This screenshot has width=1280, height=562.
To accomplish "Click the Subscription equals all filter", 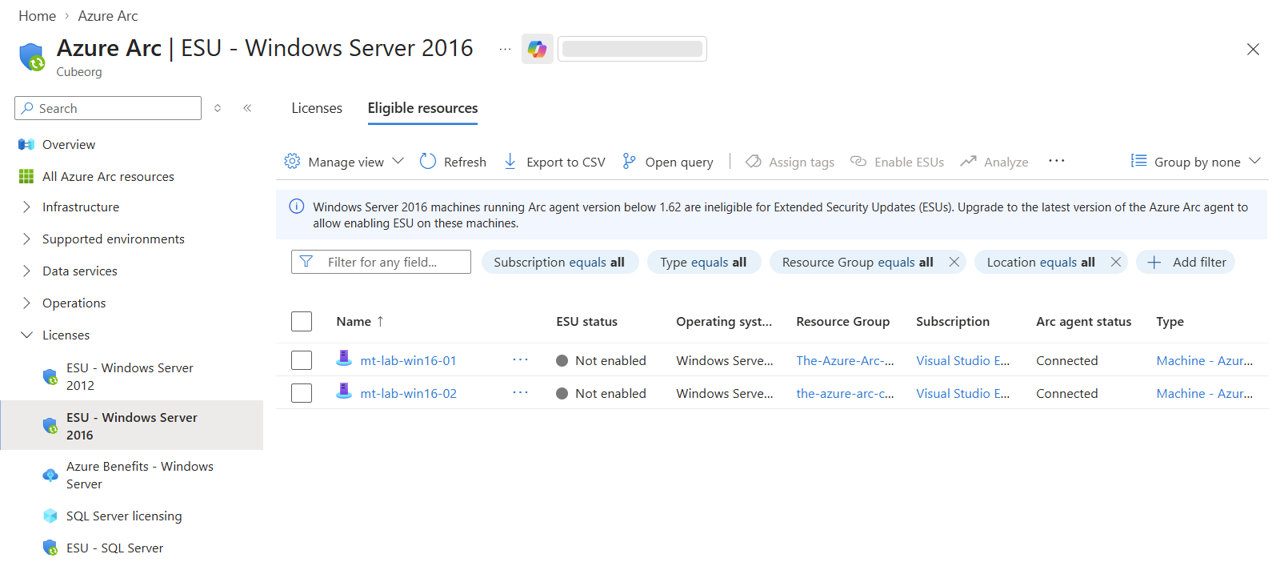I will [559, 262].
